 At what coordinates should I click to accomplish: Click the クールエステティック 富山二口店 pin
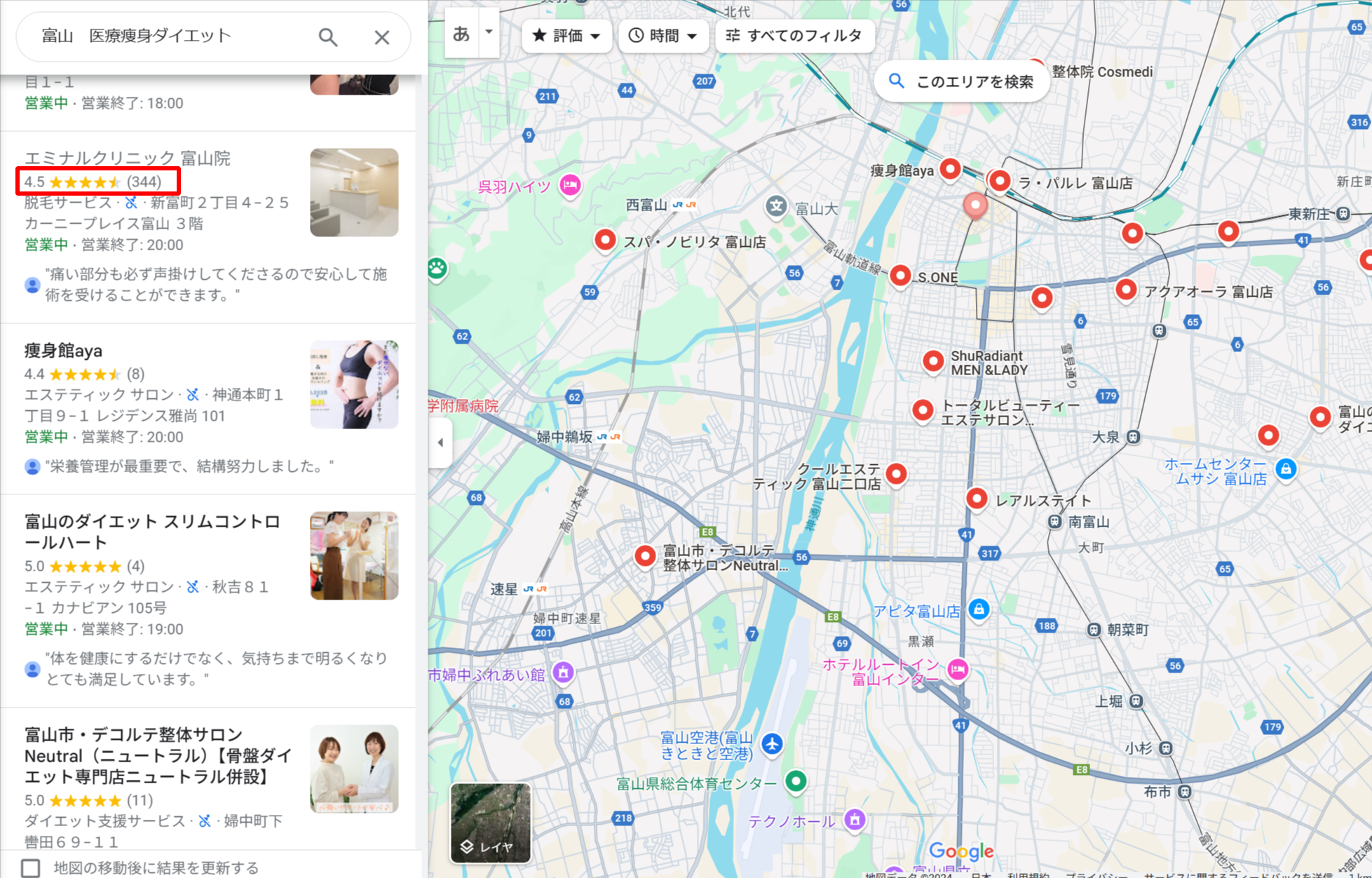pyautogui.click(x=896, y=474)
